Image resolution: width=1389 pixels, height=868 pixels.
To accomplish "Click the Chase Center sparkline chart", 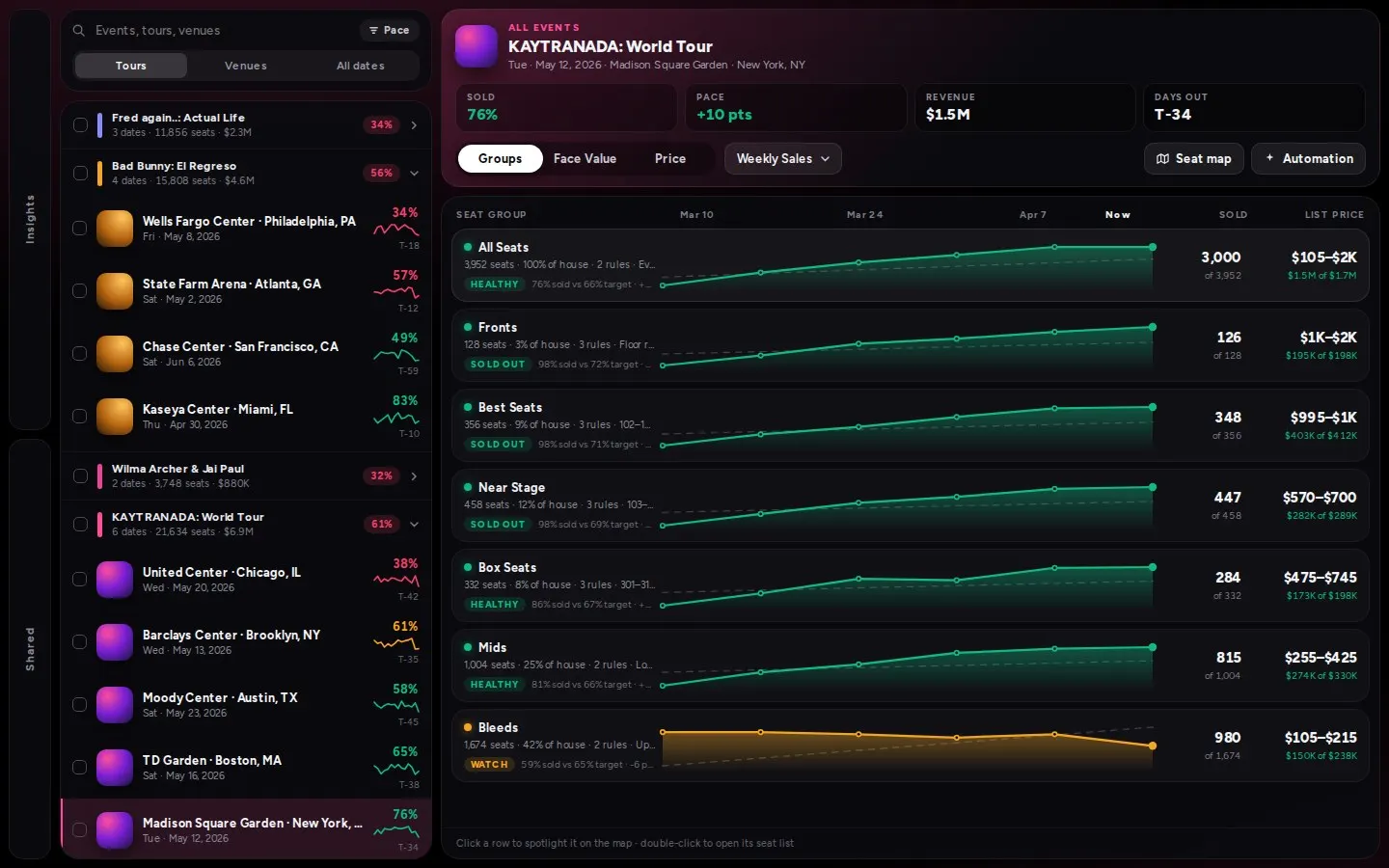I will (396, 355).
